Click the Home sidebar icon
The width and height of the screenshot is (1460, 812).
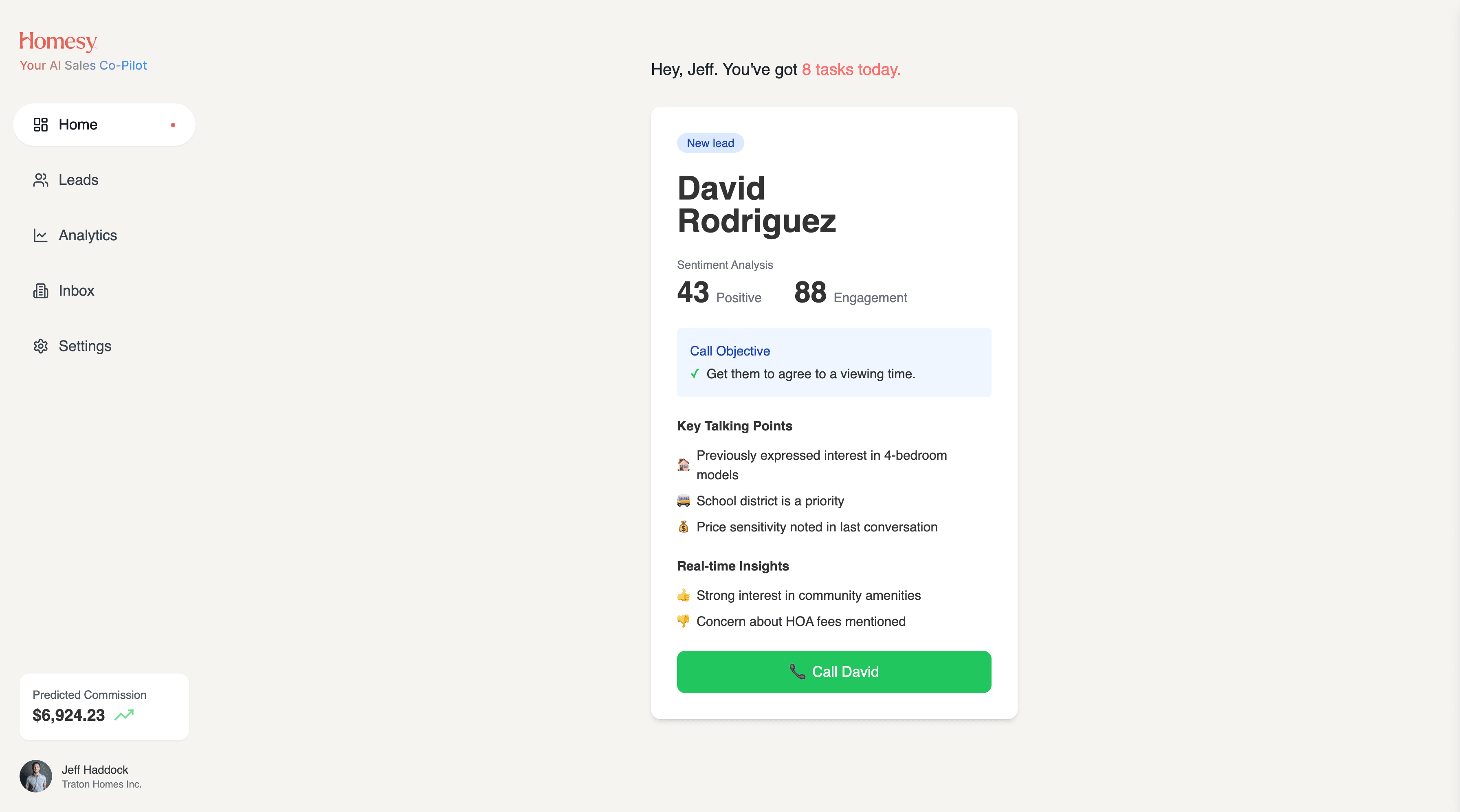pos(40,124)
